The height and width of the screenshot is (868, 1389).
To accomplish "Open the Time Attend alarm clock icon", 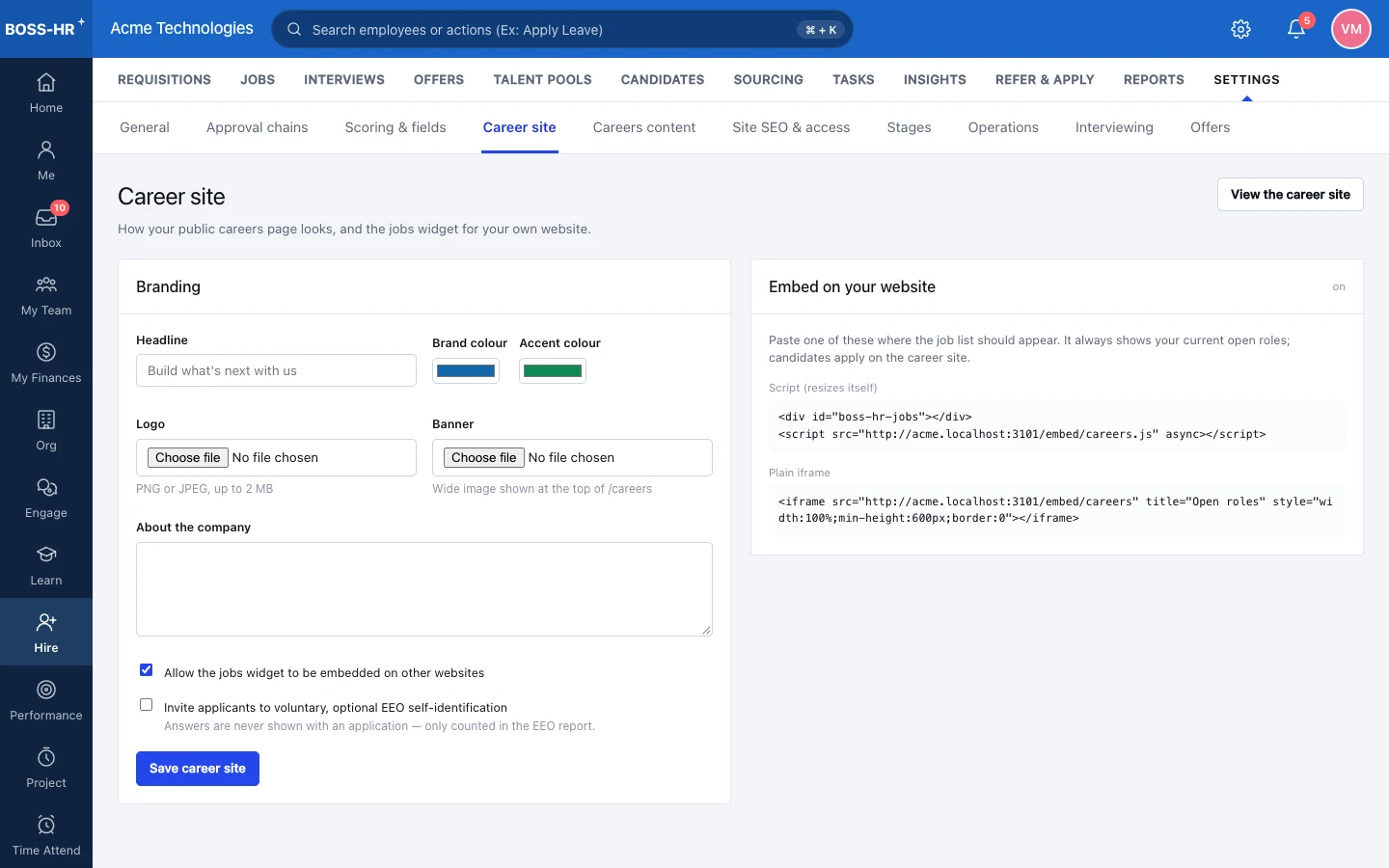I will tap(46, 825).
